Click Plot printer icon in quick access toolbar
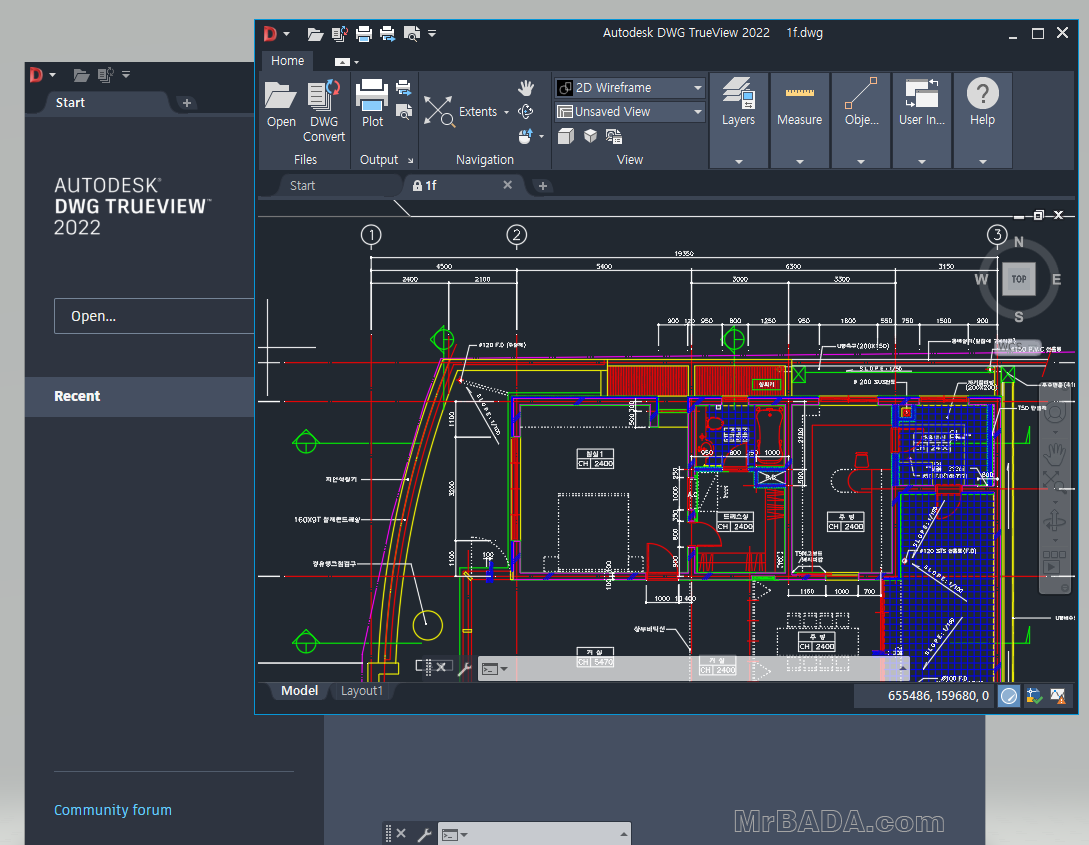 pos(364,33)
